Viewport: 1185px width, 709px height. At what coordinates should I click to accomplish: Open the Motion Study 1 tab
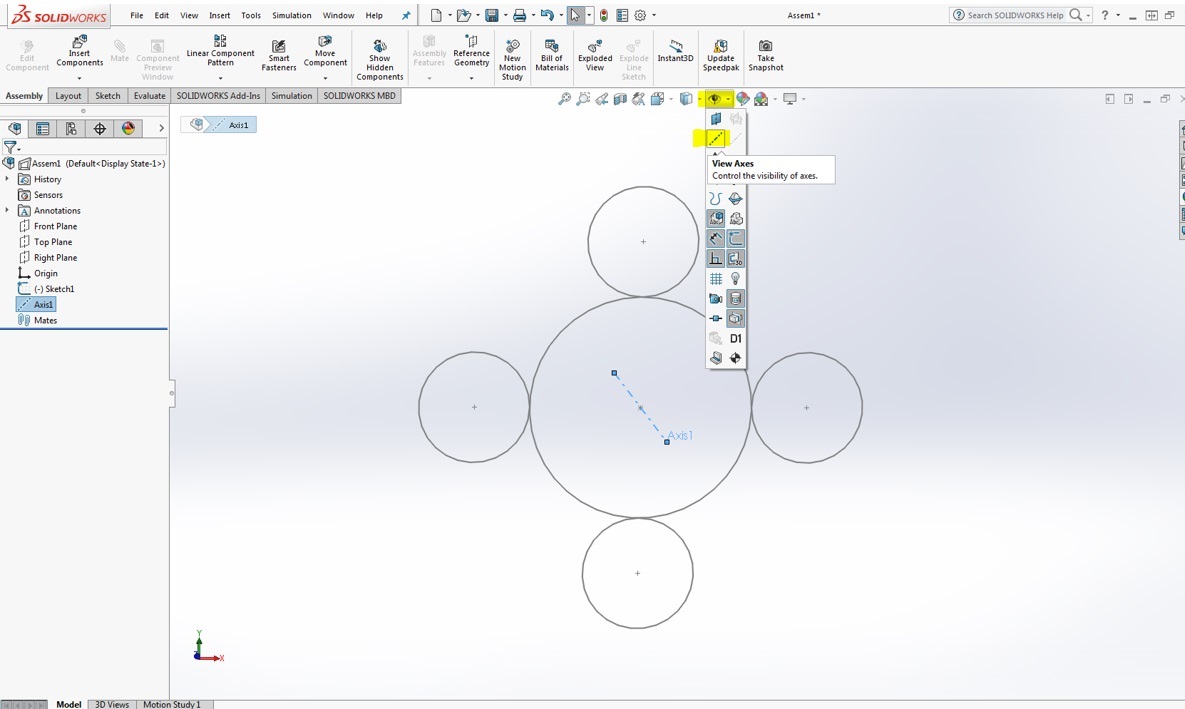click(172, 704)
